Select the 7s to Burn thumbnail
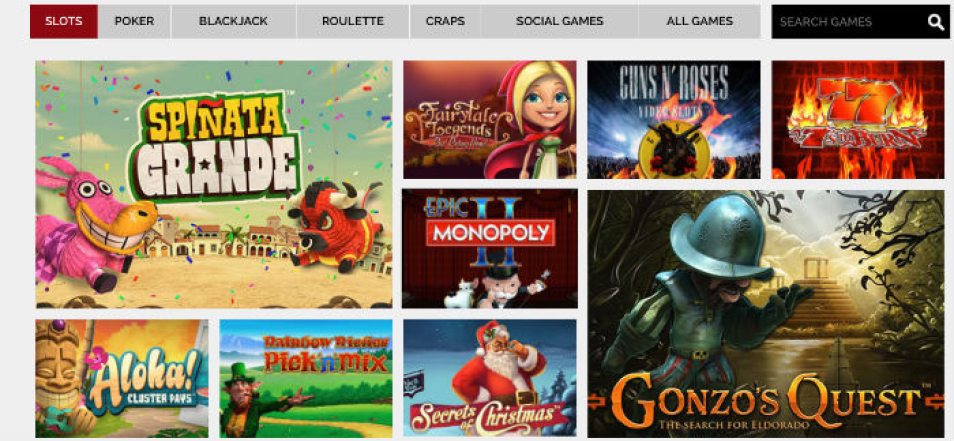Image resolution: width=954 pixels, height=441 pixels. click(x=858, y=119)
